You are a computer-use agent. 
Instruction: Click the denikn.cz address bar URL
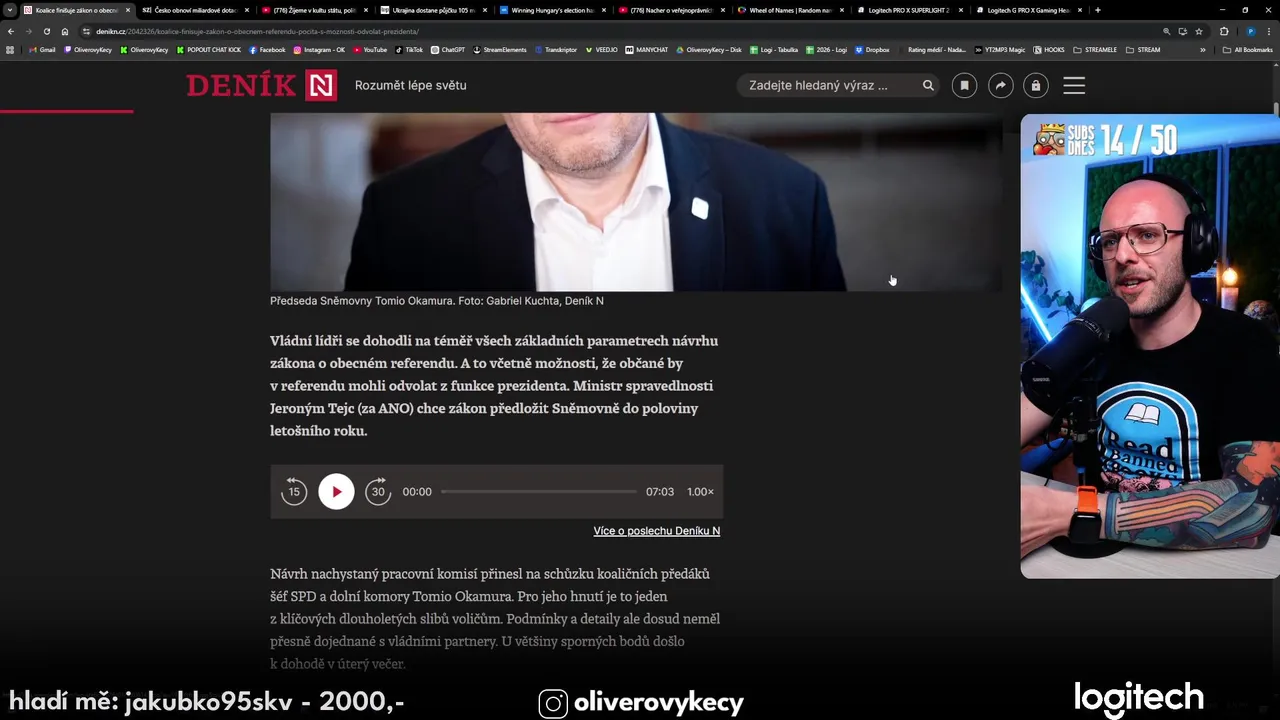[x=257, y=32]
